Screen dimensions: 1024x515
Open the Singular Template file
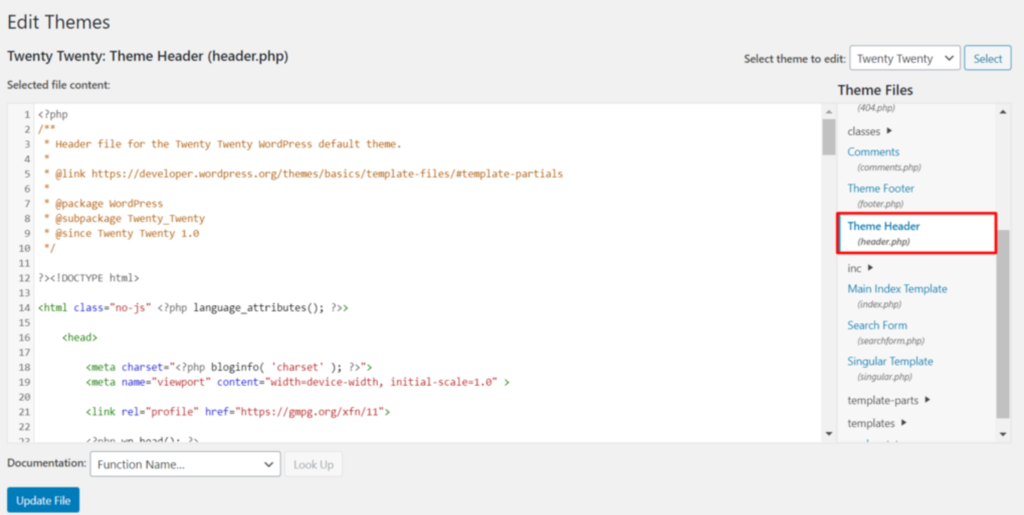890,361
